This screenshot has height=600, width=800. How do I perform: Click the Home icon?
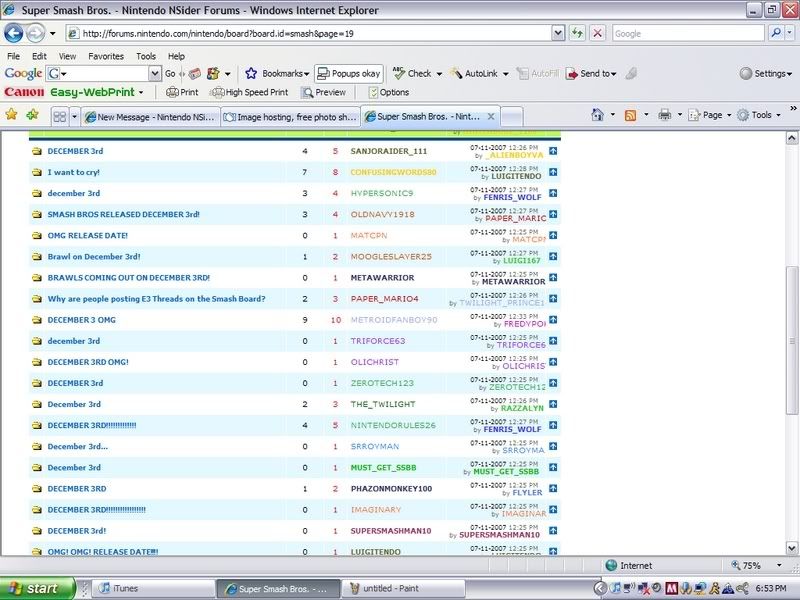[x=597, y=115]
